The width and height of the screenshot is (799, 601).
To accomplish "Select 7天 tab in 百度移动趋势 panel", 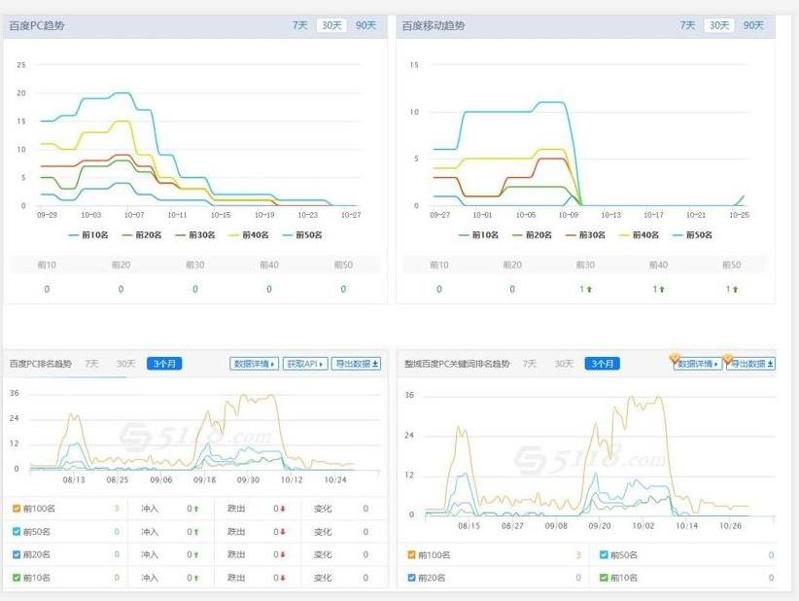I will (687, 25).
